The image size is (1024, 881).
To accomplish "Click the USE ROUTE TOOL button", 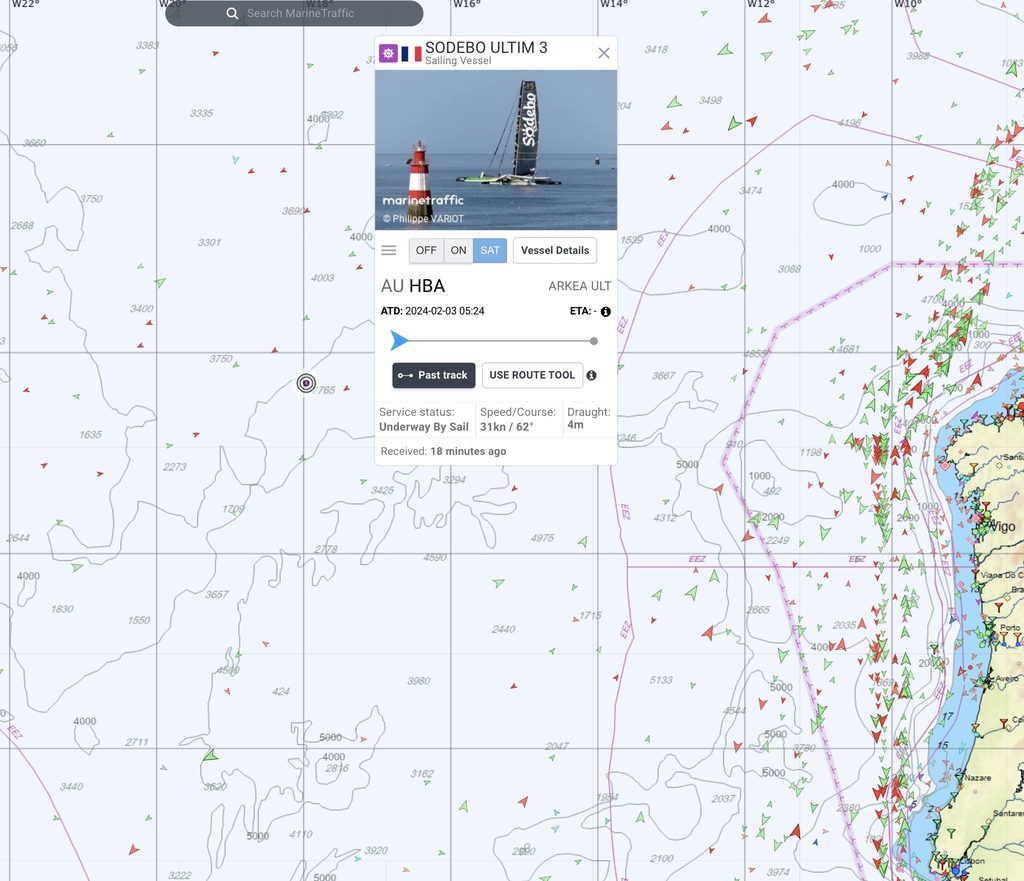I will click(x=532, y=376).
